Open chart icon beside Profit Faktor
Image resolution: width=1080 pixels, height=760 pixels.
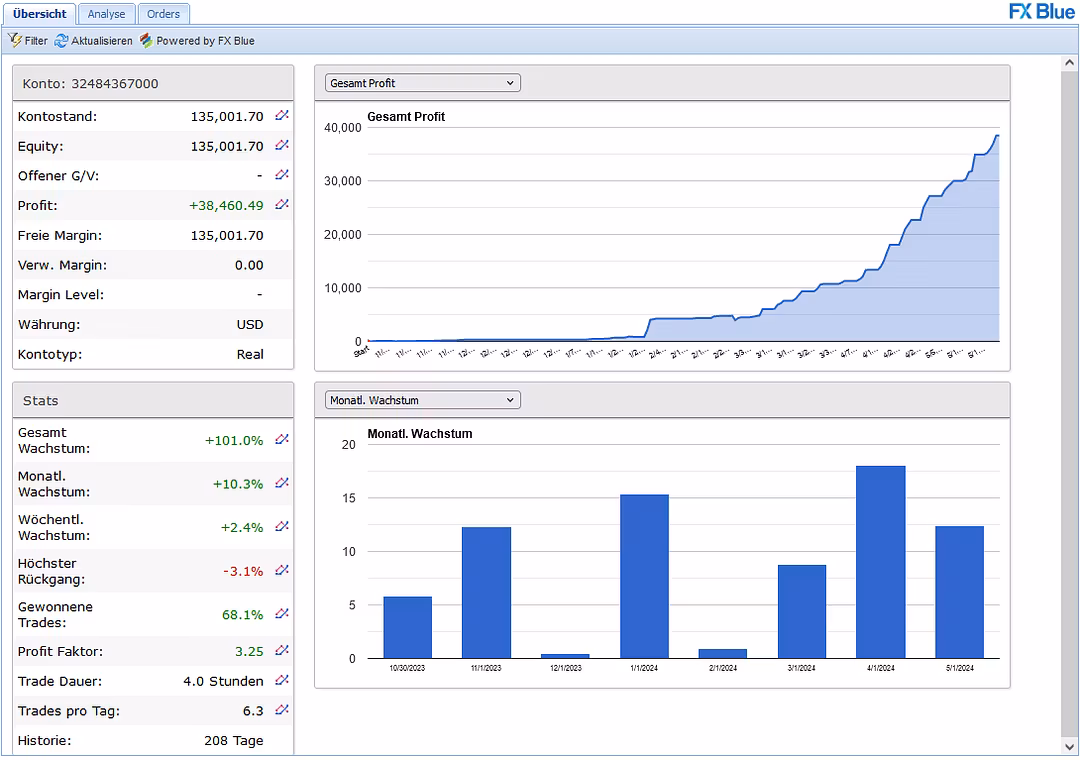[x=282, y=651]
